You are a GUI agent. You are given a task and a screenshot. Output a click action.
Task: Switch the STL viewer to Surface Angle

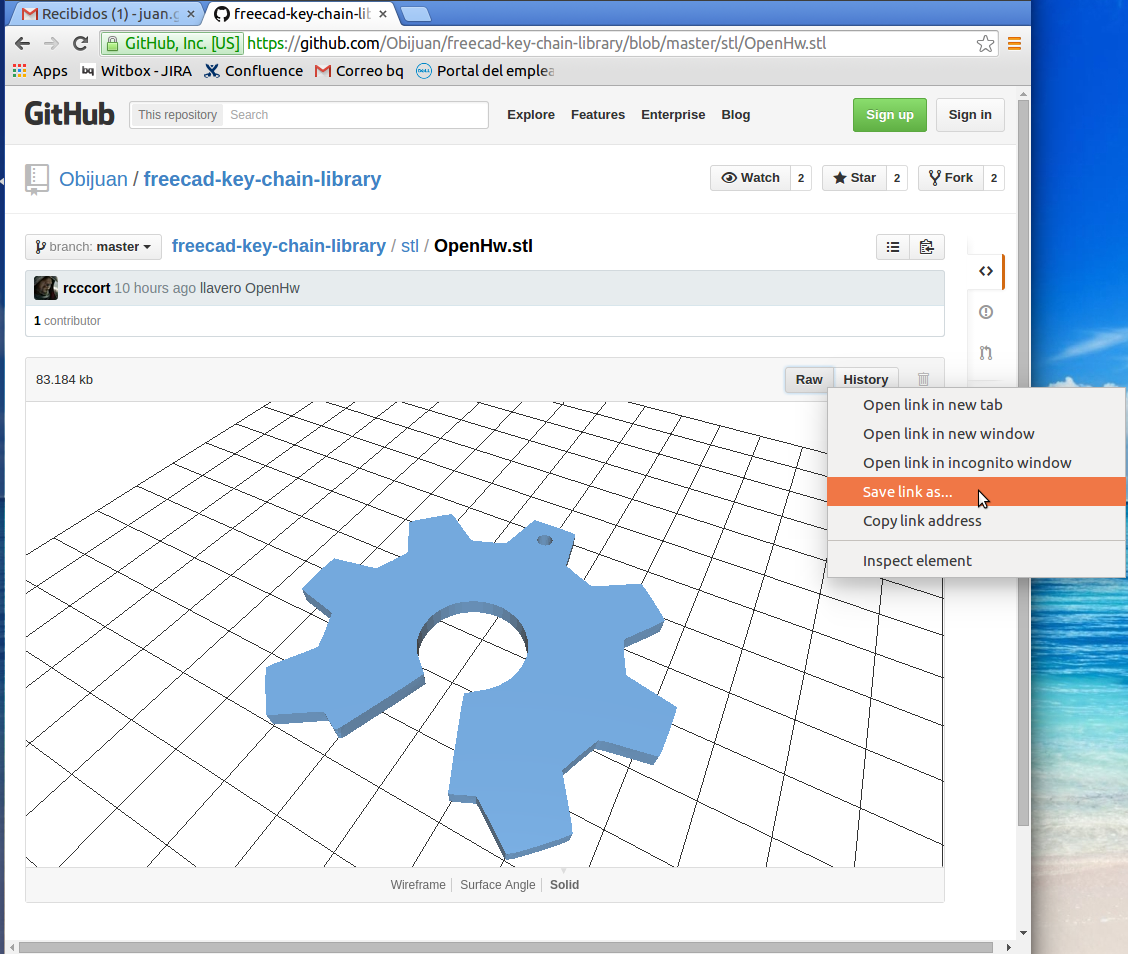coord(498,885)
